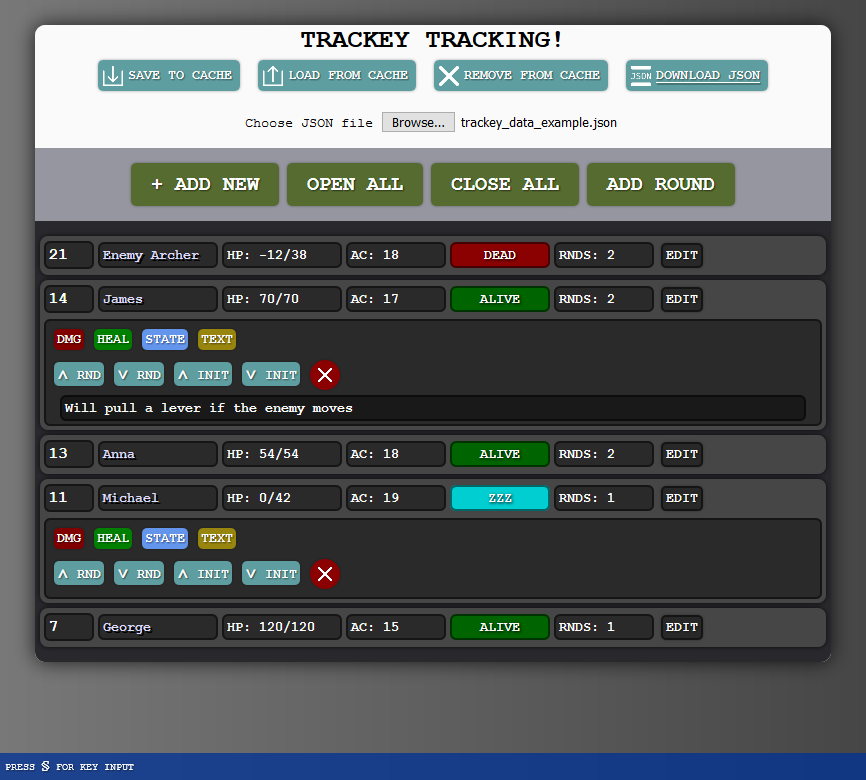The height and width of the screenshot is (780, 866).
Task: Raise Michael's initiative
Action: pos(203,574)
